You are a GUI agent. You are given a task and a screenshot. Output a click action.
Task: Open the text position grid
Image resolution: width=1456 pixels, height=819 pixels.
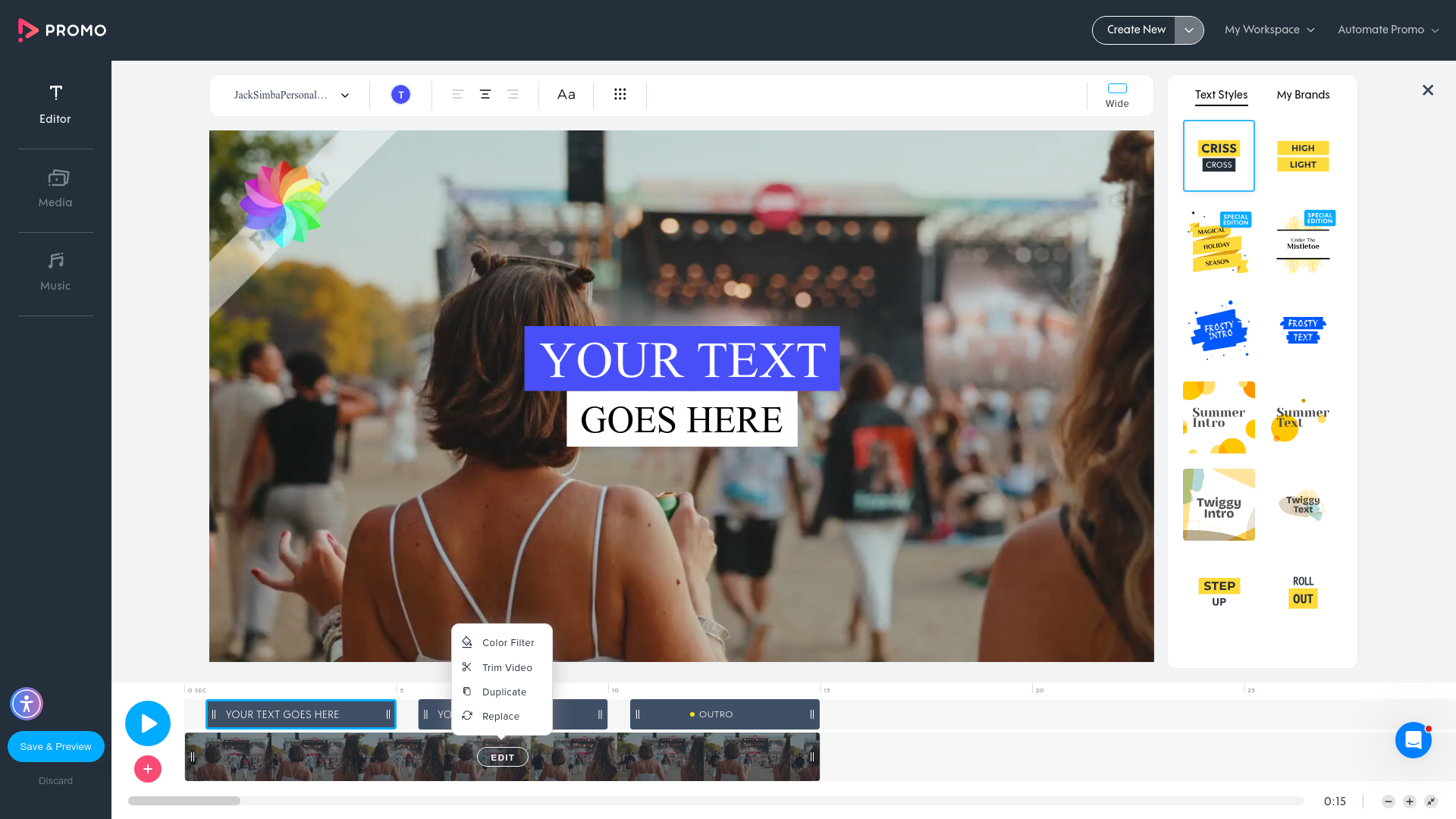pos(620,94)
